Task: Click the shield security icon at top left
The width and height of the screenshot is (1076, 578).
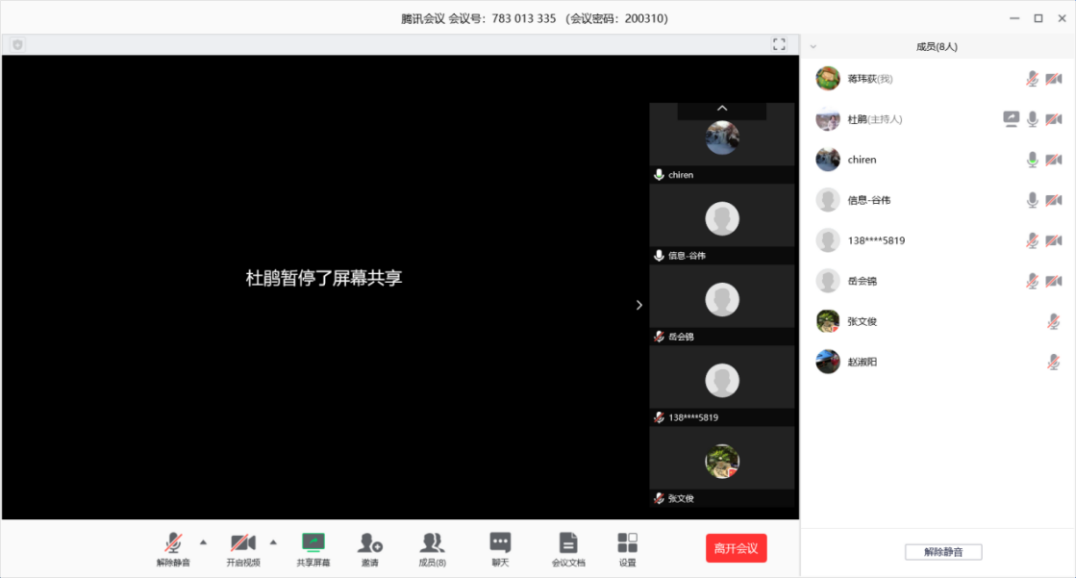Action: coord(17,45)
